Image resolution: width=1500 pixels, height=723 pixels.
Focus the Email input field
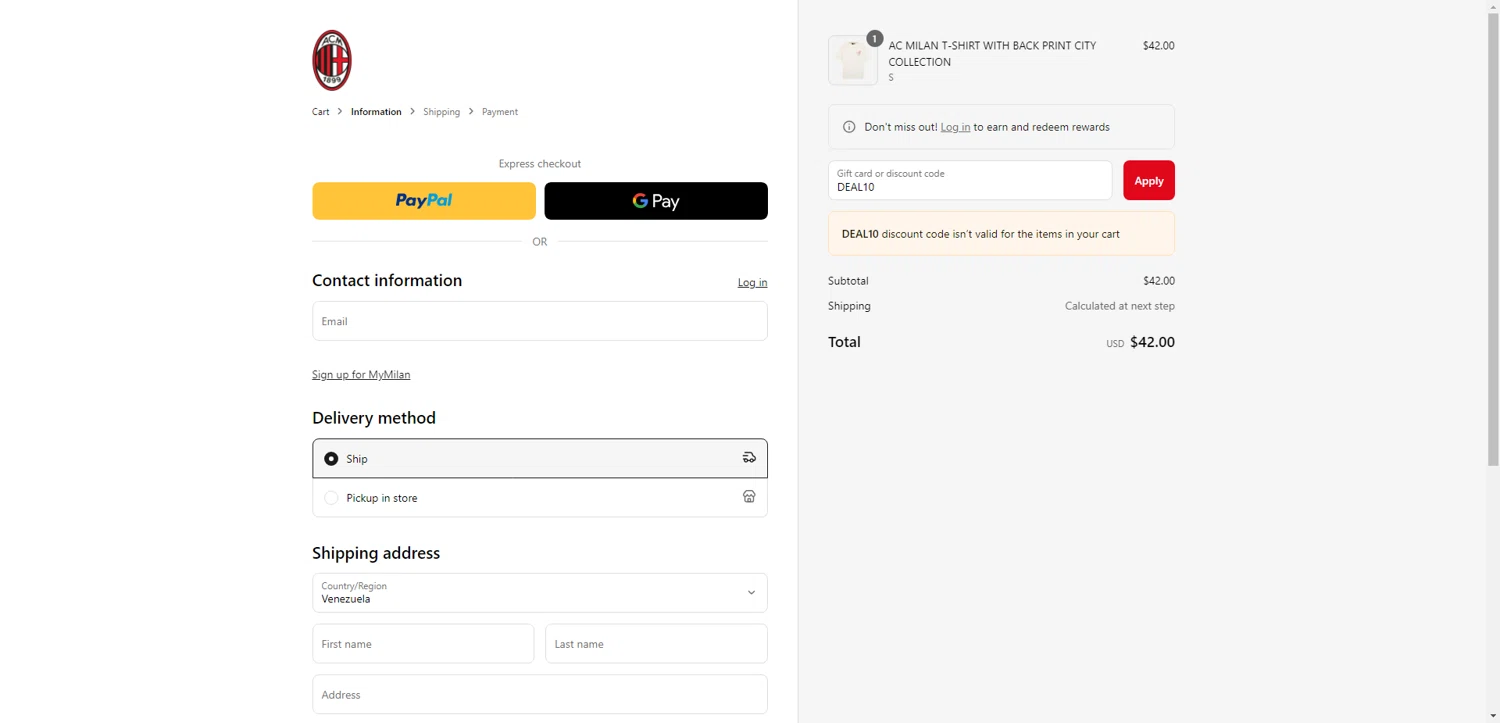click(540, 321)
